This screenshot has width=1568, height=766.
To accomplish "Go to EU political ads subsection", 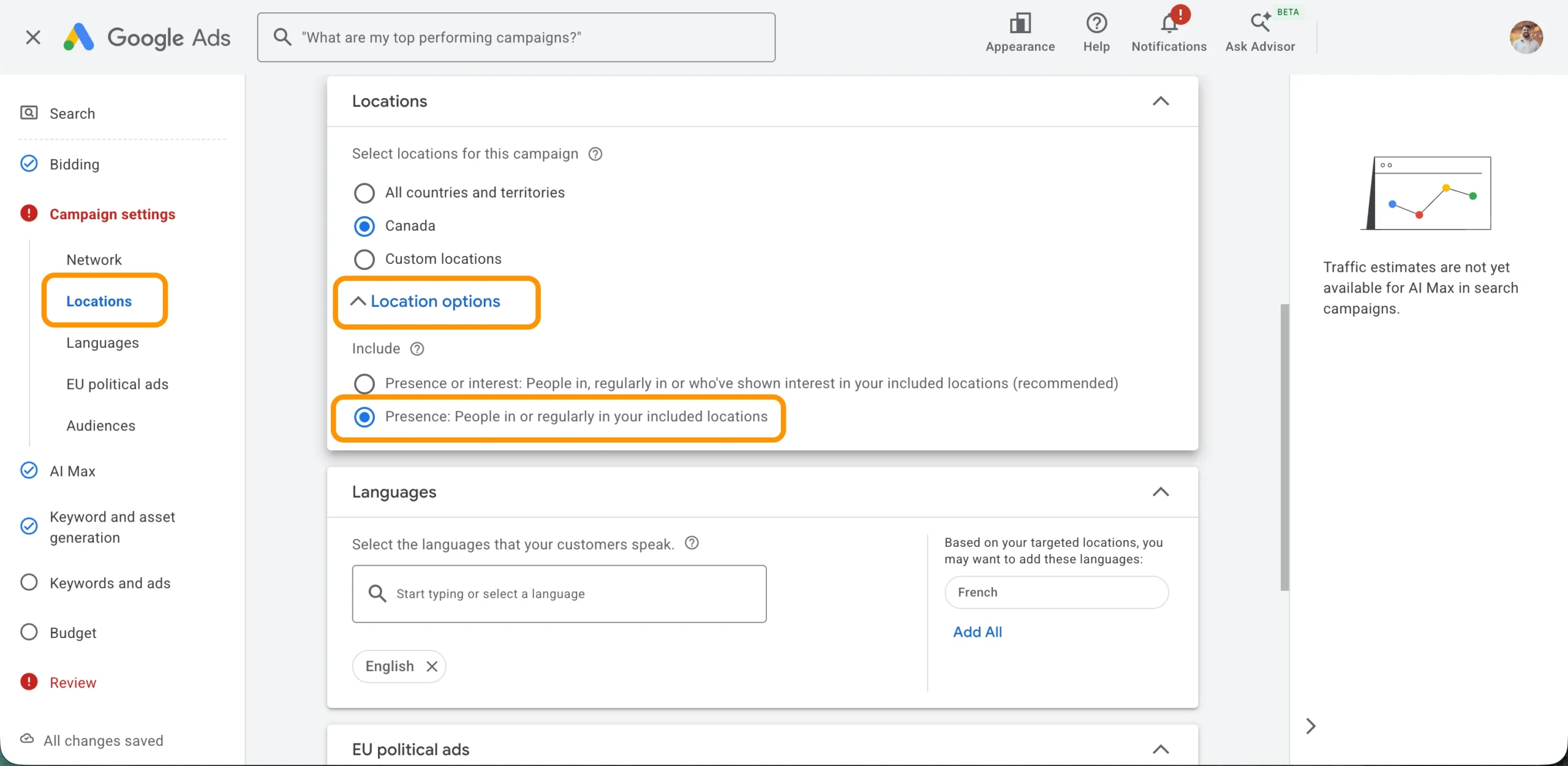I will click(117, 385).
